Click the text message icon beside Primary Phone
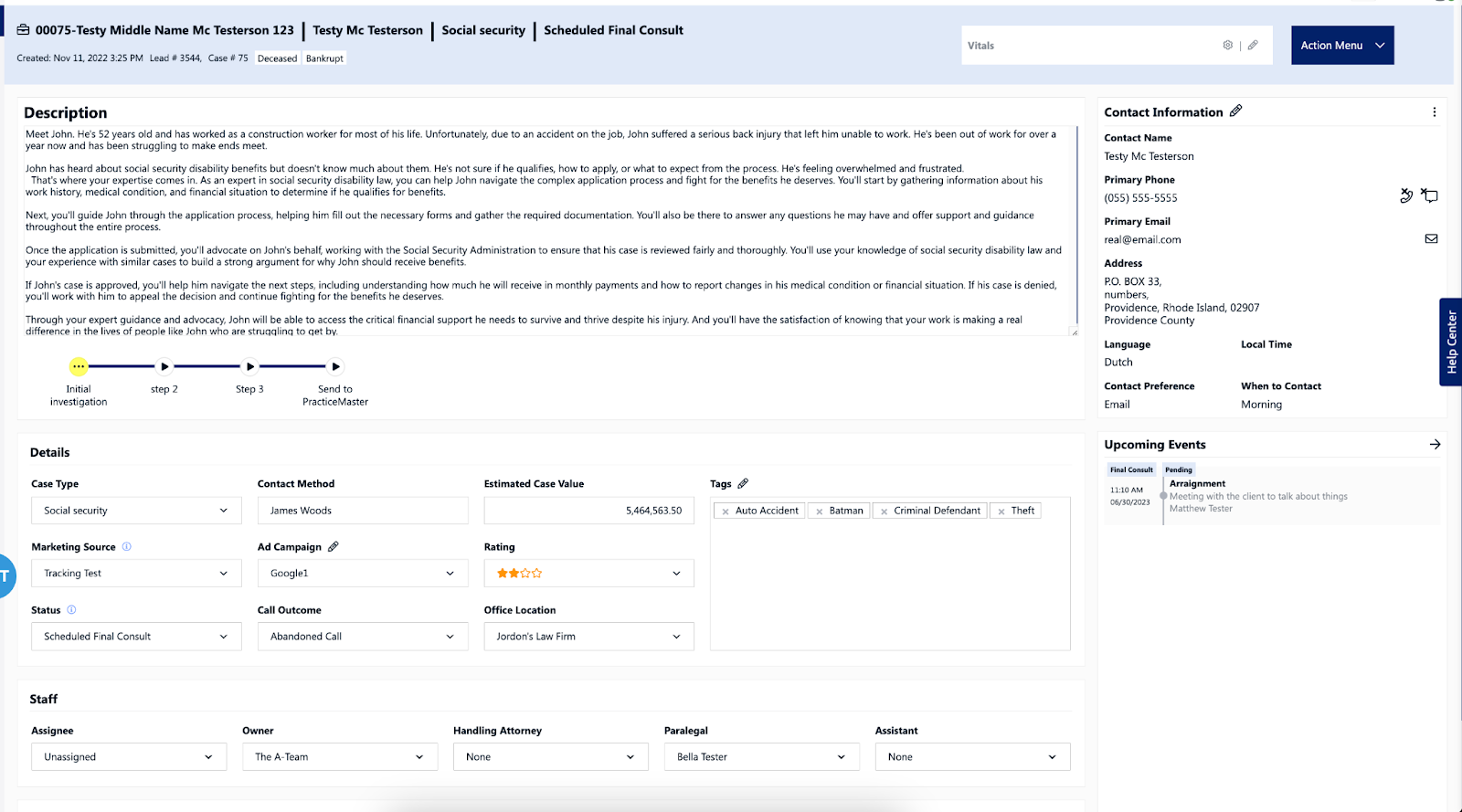 [1429, 195]
